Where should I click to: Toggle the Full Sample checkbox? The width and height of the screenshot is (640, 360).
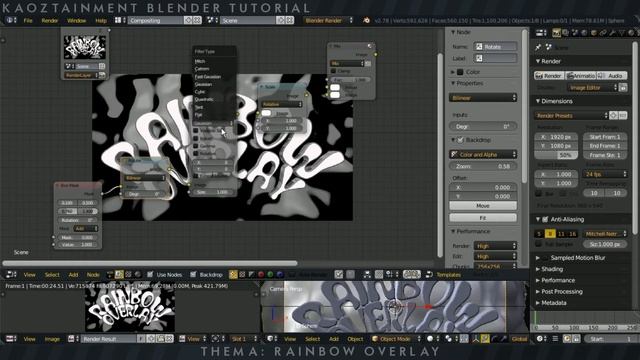click(538, 244)
